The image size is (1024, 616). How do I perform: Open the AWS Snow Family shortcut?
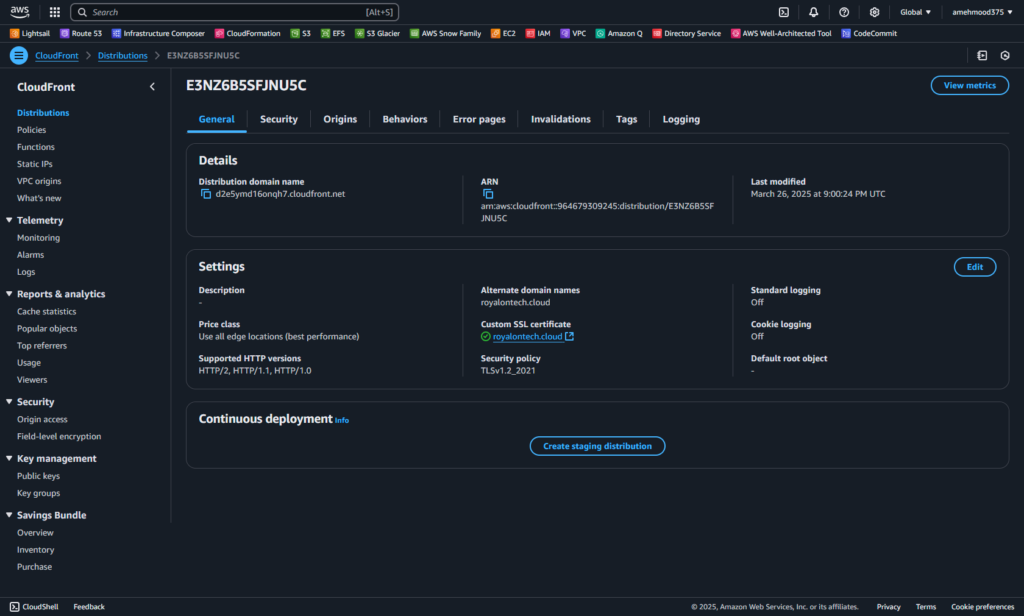445,33
